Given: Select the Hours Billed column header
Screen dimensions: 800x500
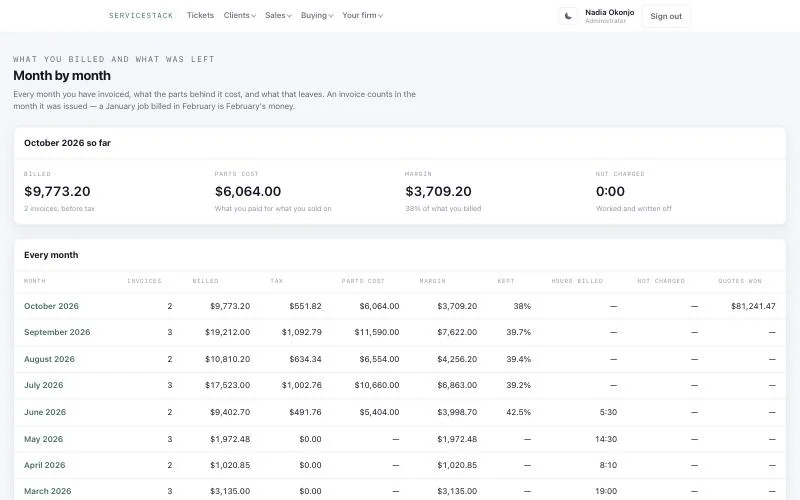Looking at the screenshot, I should [577, 281].
